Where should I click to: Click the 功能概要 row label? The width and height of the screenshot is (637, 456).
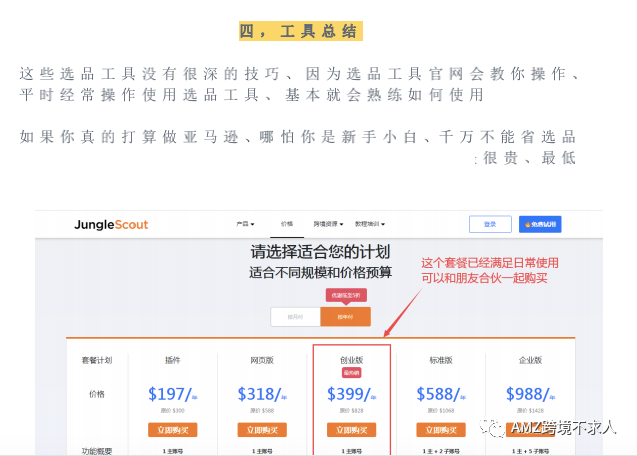[x=97, y=451]
